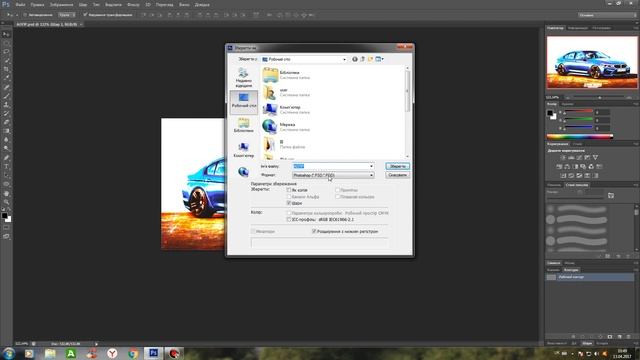This screenshot has height=360, width=640.
Task: Select the Hand tool
Action: [x=6, y=193]
